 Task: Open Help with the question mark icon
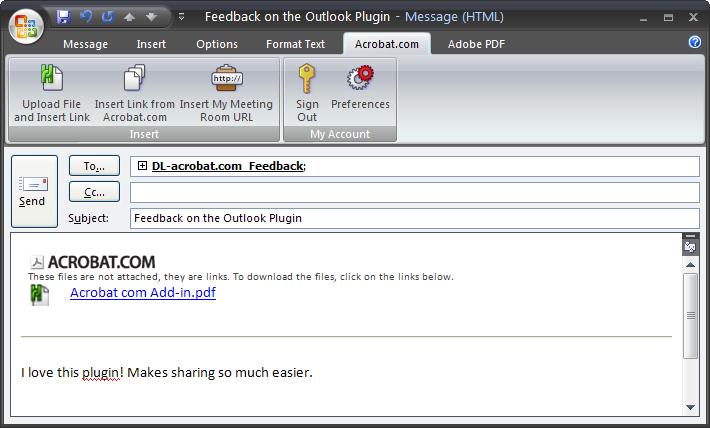click(695, 42)
